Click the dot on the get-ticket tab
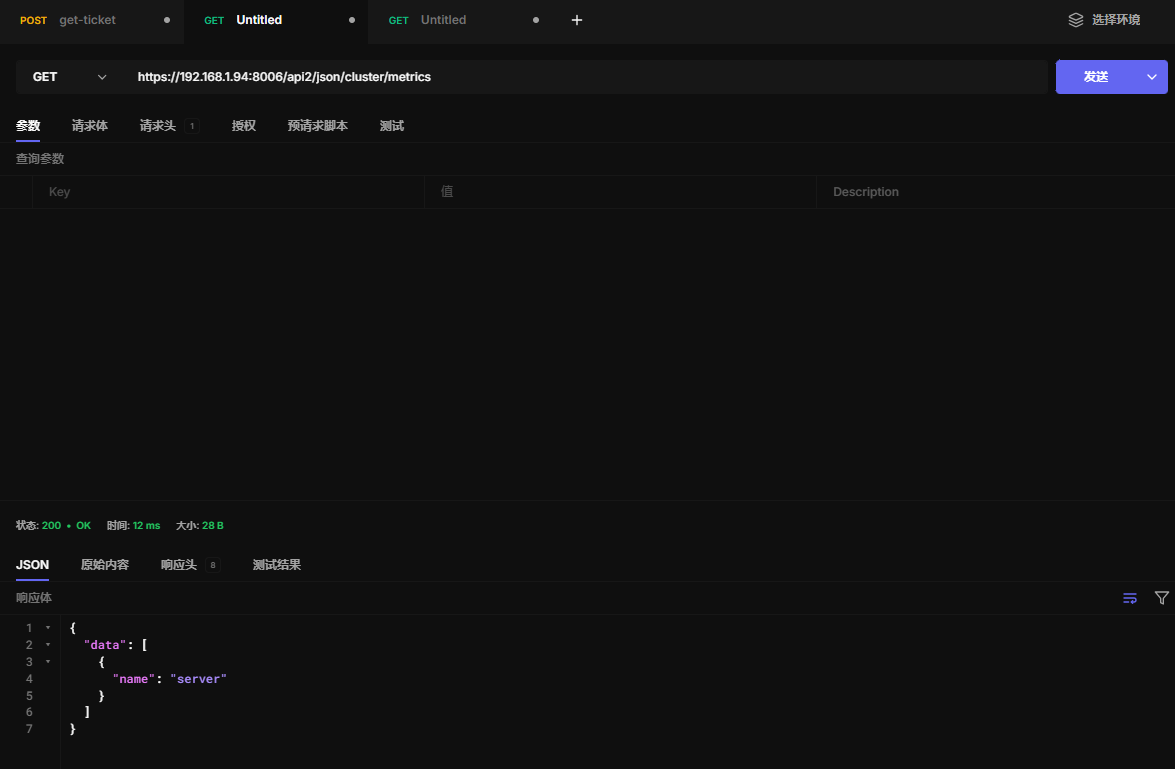 166,20
